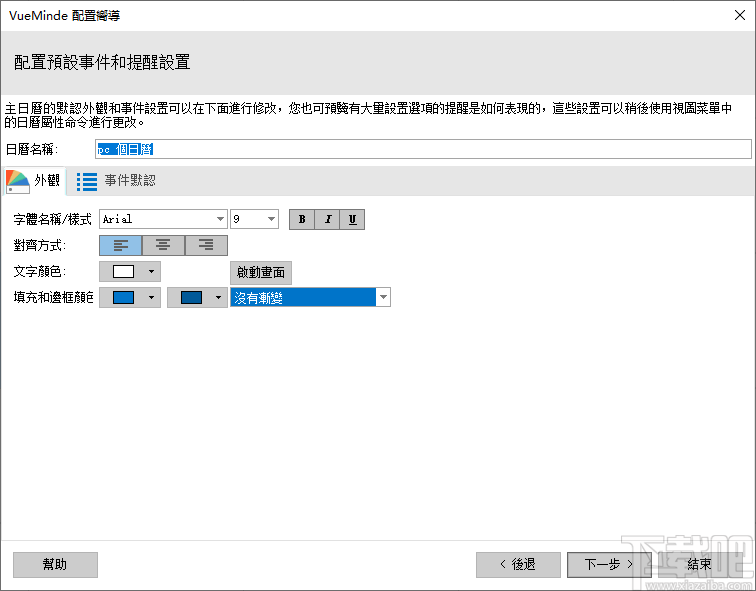Image resolution: width=756 pixels, height=591 pixels.
Task: Expand the fill color dropdown arrow
Action: pyautogui.click(x=151, y=297)
